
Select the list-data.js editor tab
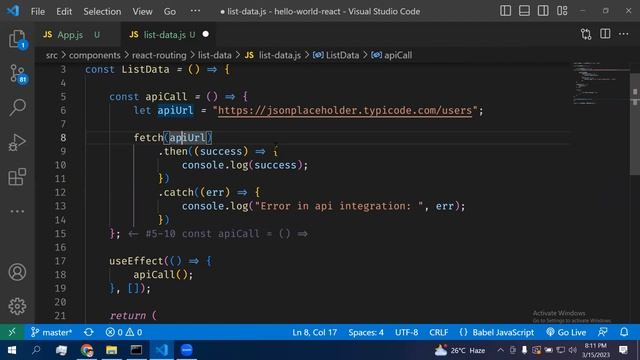(x=164, y=35)
